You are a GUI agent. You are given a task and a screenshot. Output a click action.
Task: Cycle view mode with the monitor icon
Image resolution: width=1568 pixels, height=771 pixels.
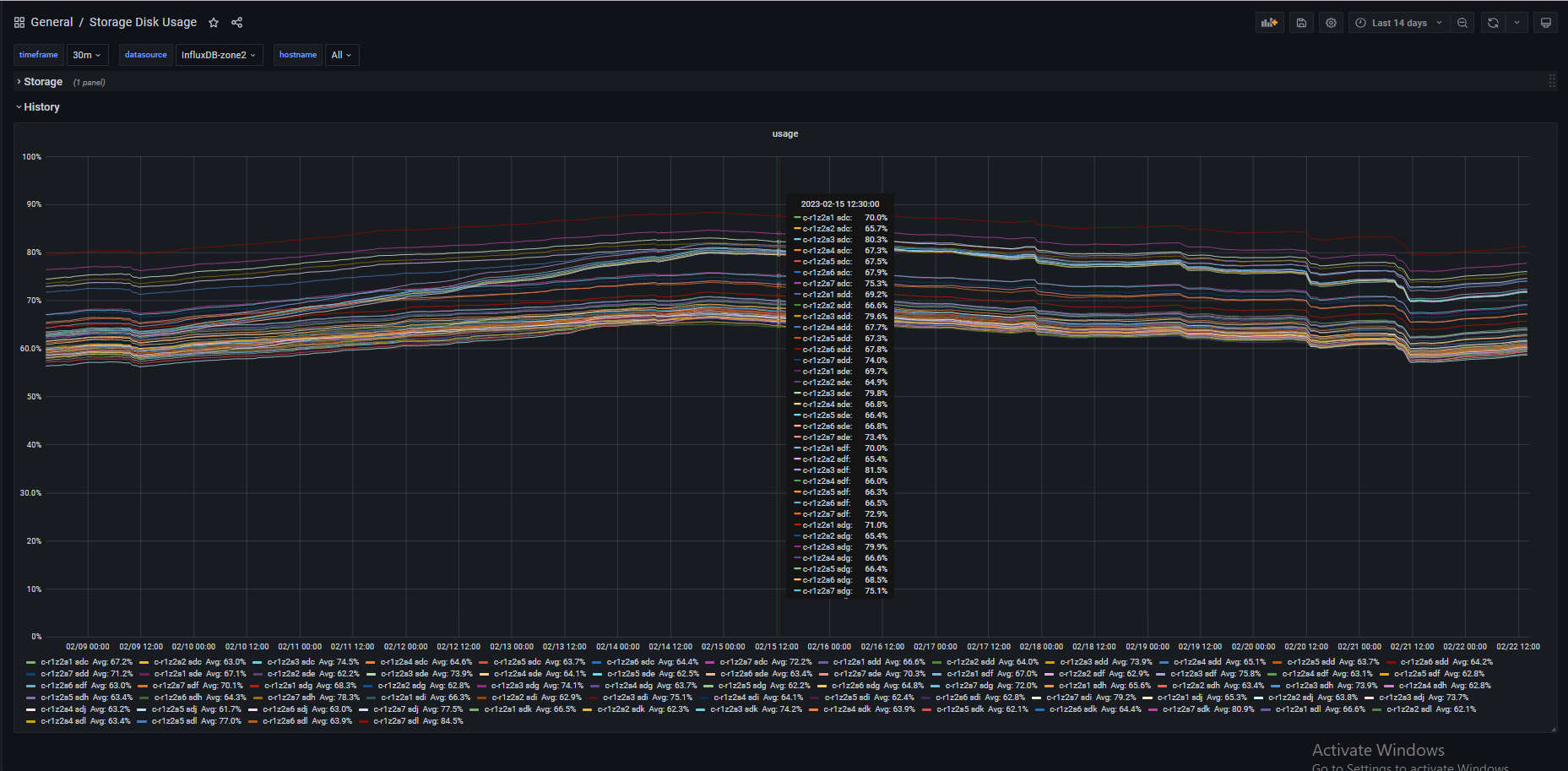[1546, 23]
